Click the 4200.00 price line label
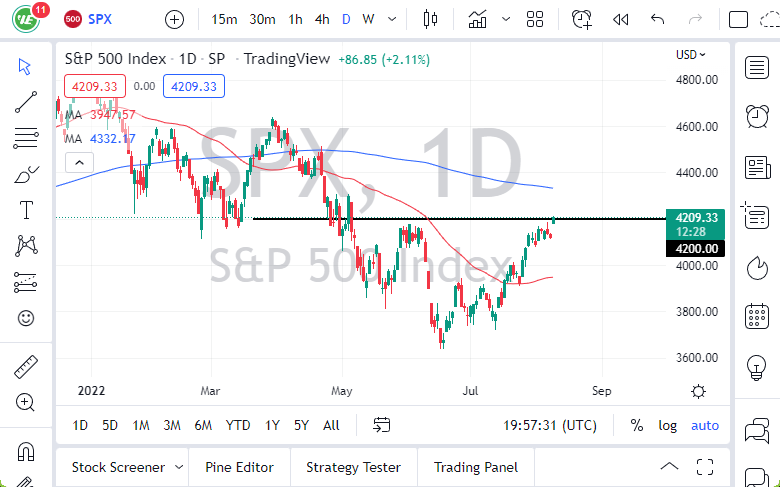This screenshot has height=487, width=780. tap(696, 248)
